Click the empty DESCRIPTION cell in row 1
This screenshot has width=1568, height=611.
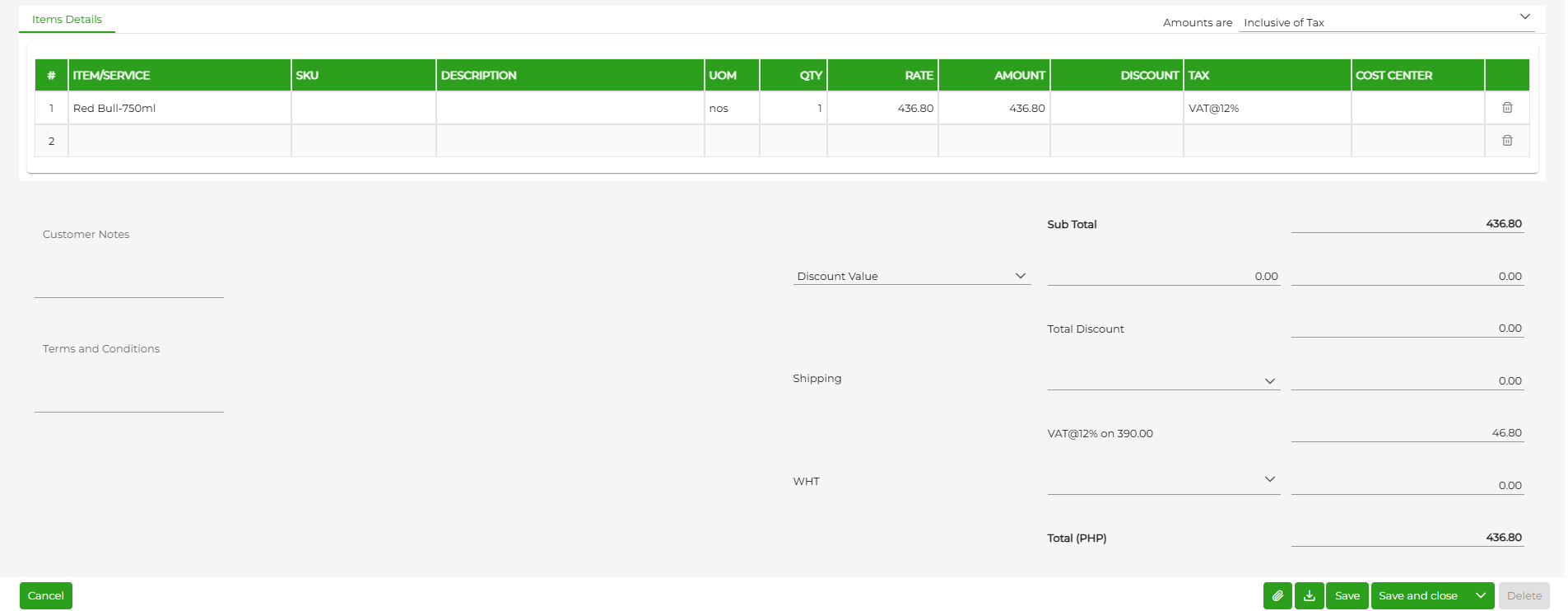tap(570, 108)
